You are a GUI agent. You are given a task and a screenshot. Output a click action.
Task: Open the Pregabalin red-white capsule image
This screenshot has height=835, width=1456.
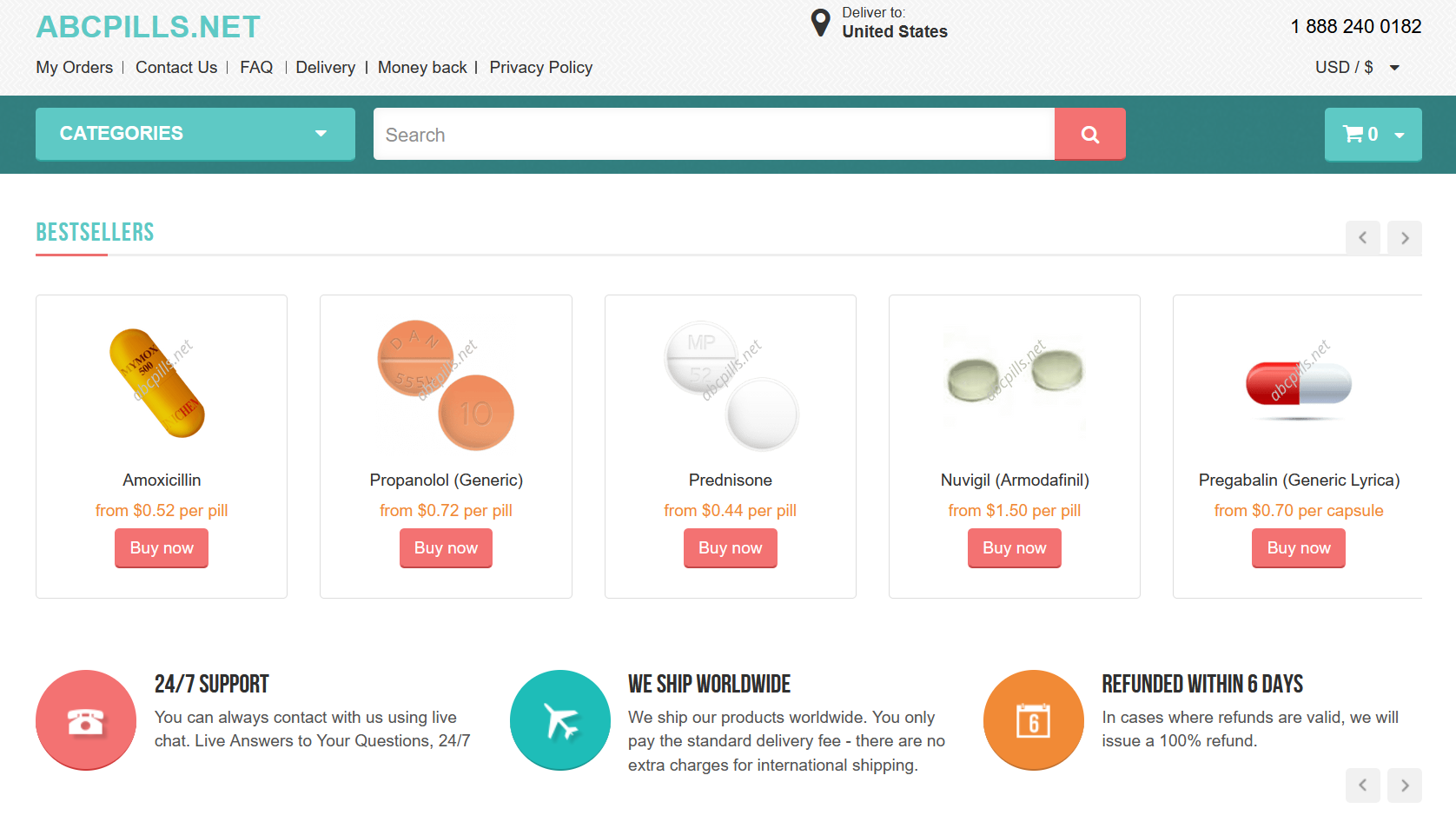[1299, 384]
